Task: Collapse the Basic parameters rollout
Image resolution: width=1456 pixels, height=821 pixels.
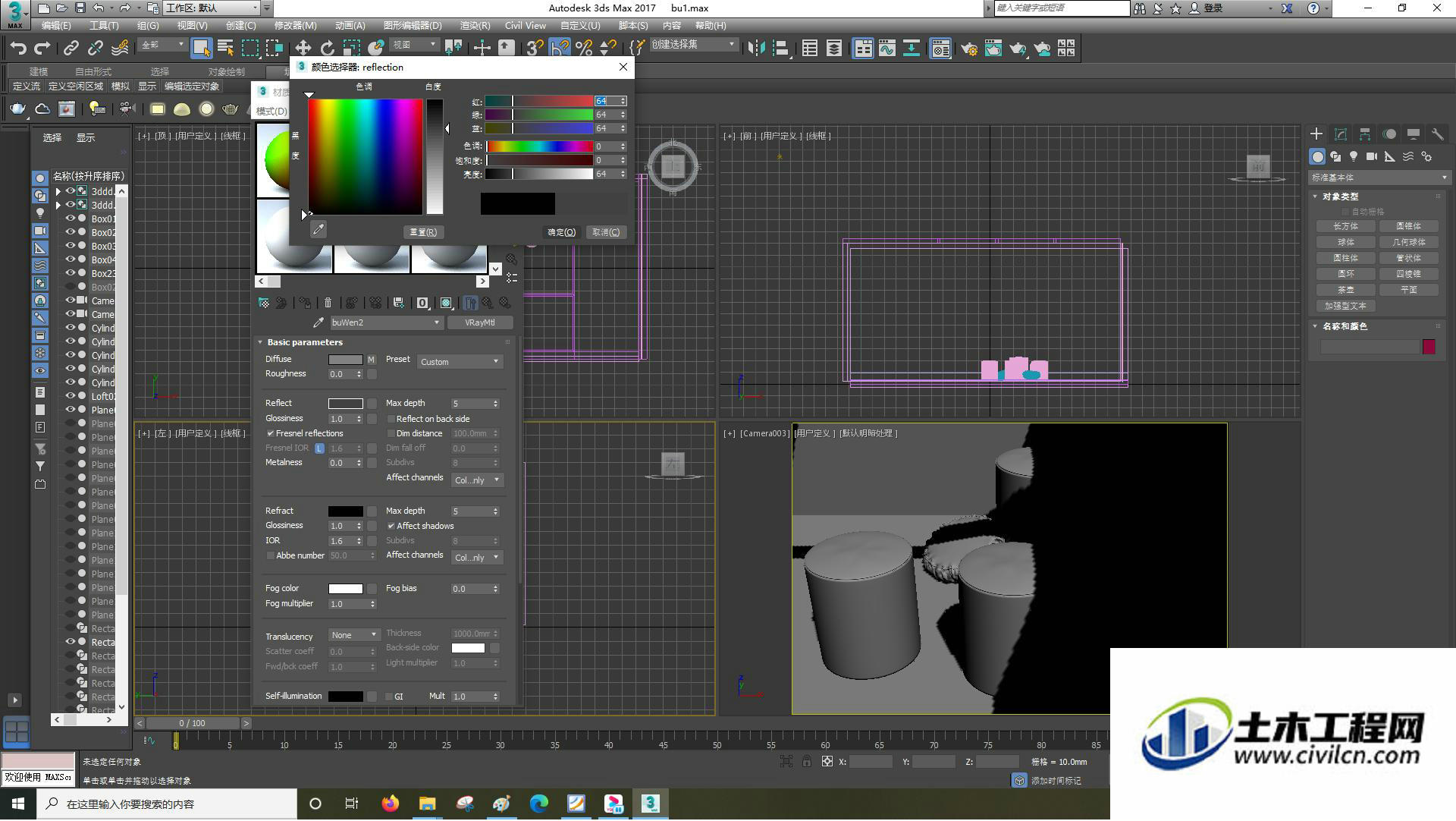Action: point(260,342)
